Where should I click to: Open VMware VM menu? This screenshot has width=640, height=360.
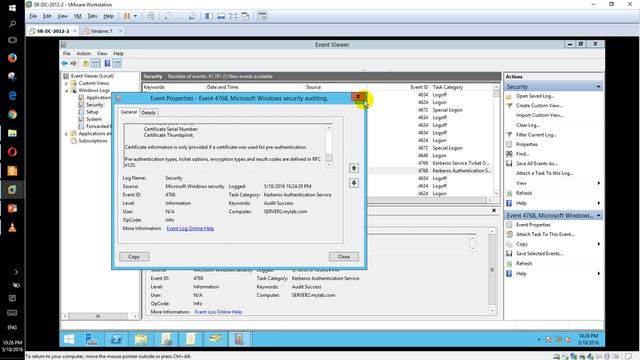(x=78, y=16)
